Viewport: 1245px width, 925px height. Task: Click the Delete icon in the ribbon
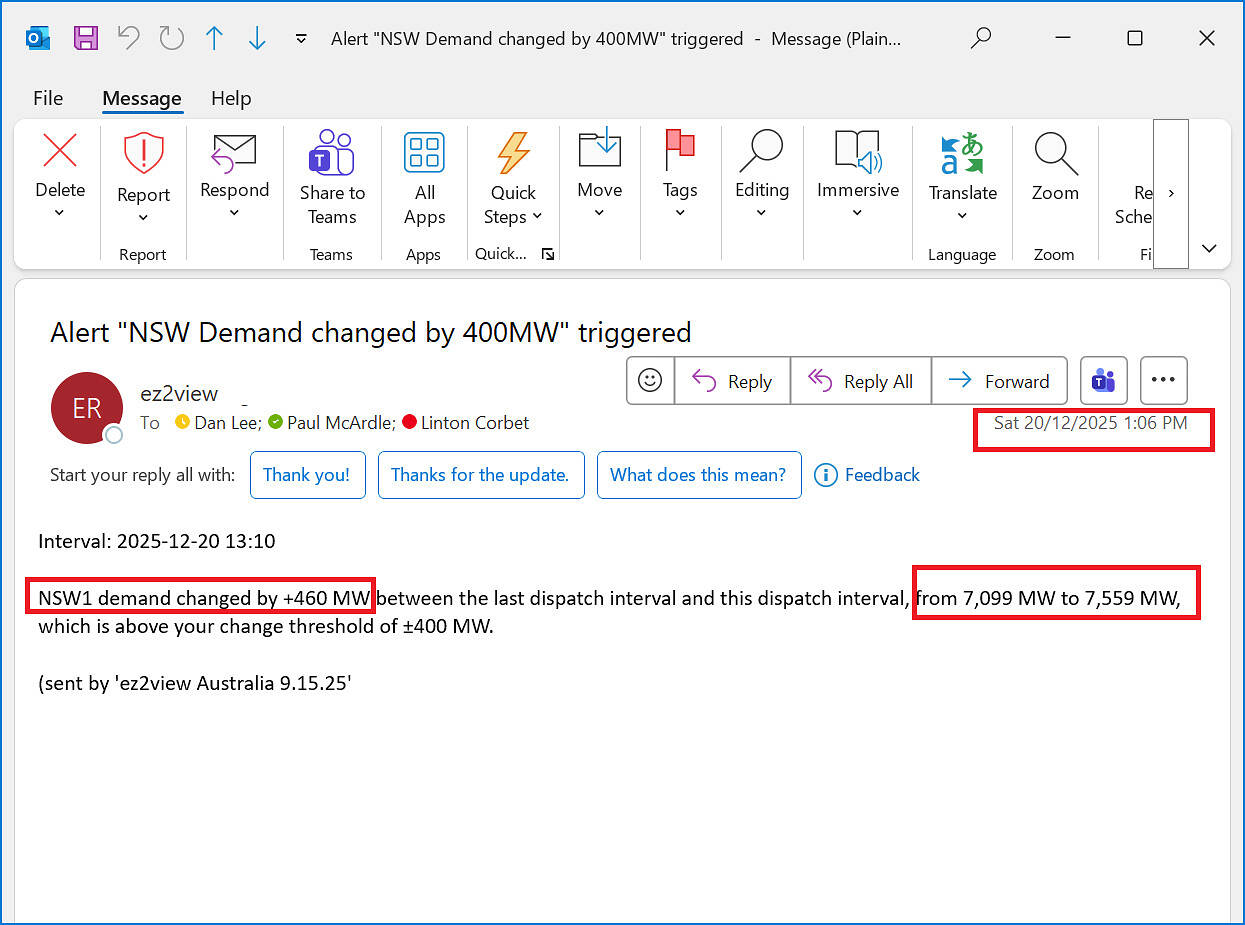(x=60, y=152)
